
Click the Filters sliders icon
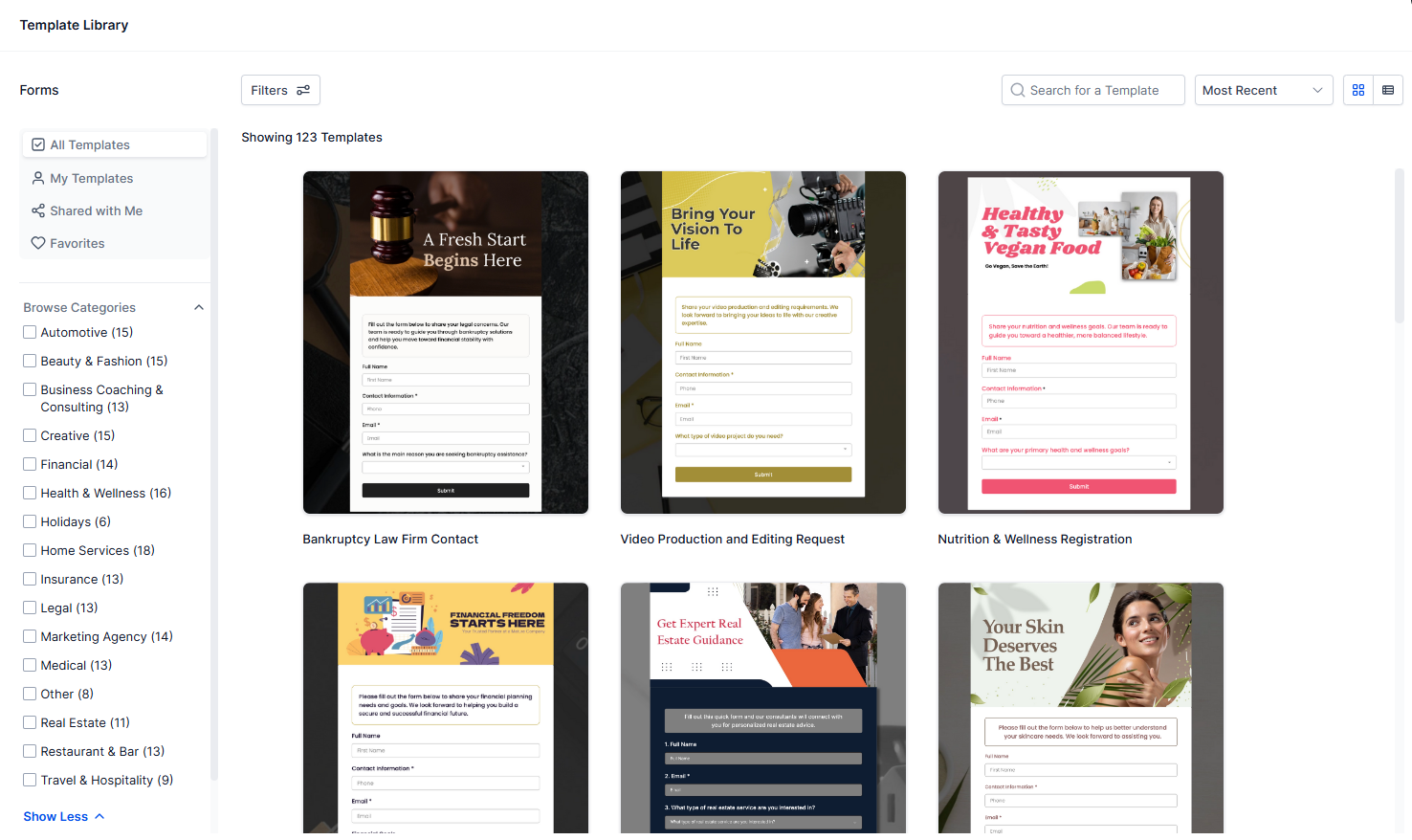[x=303, y=90]
